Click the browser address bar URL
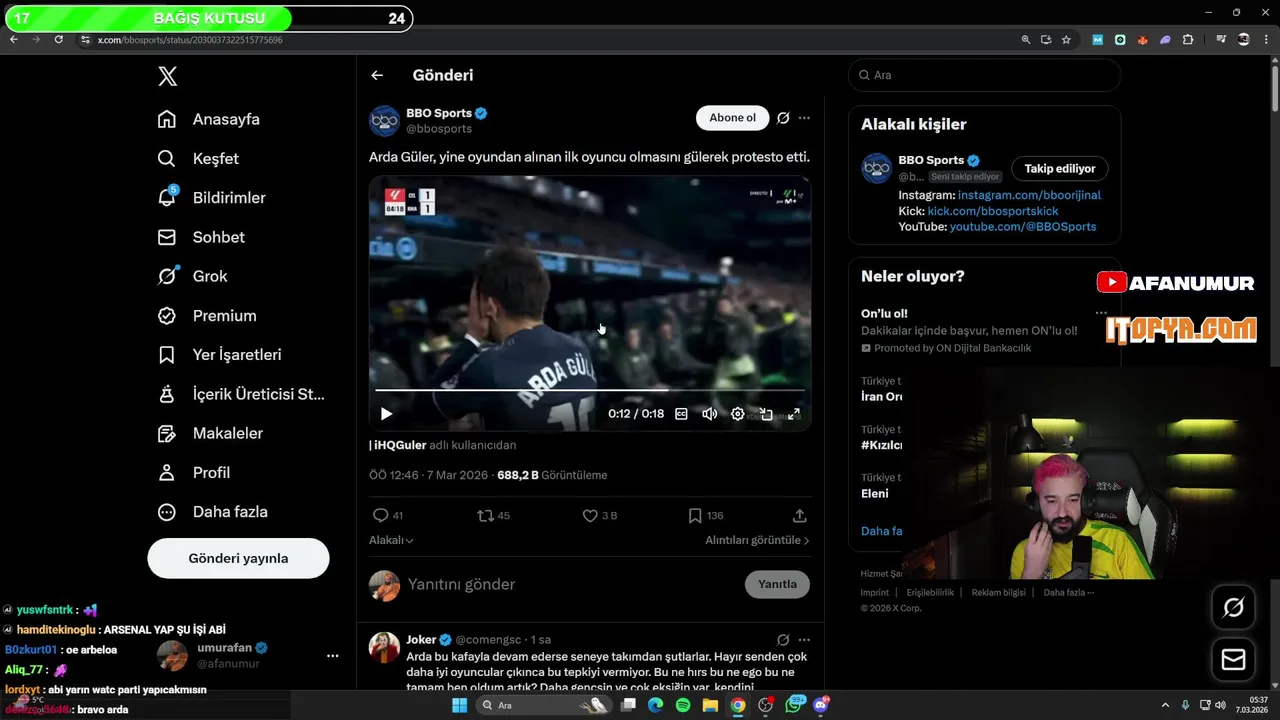Viewport: 1280px width, 720px height. 190,40
